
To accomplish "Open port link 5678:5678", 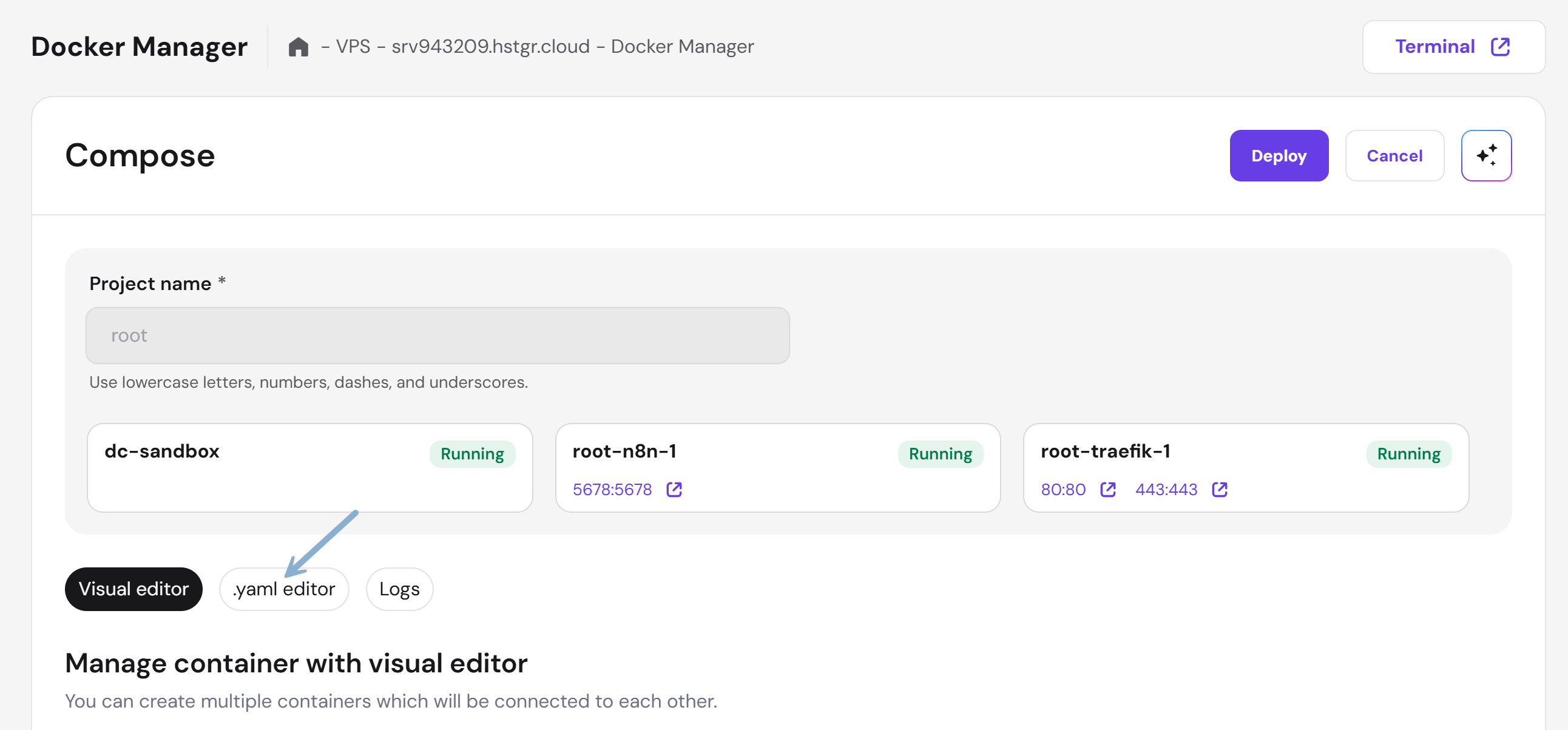I will pos(612,490).
